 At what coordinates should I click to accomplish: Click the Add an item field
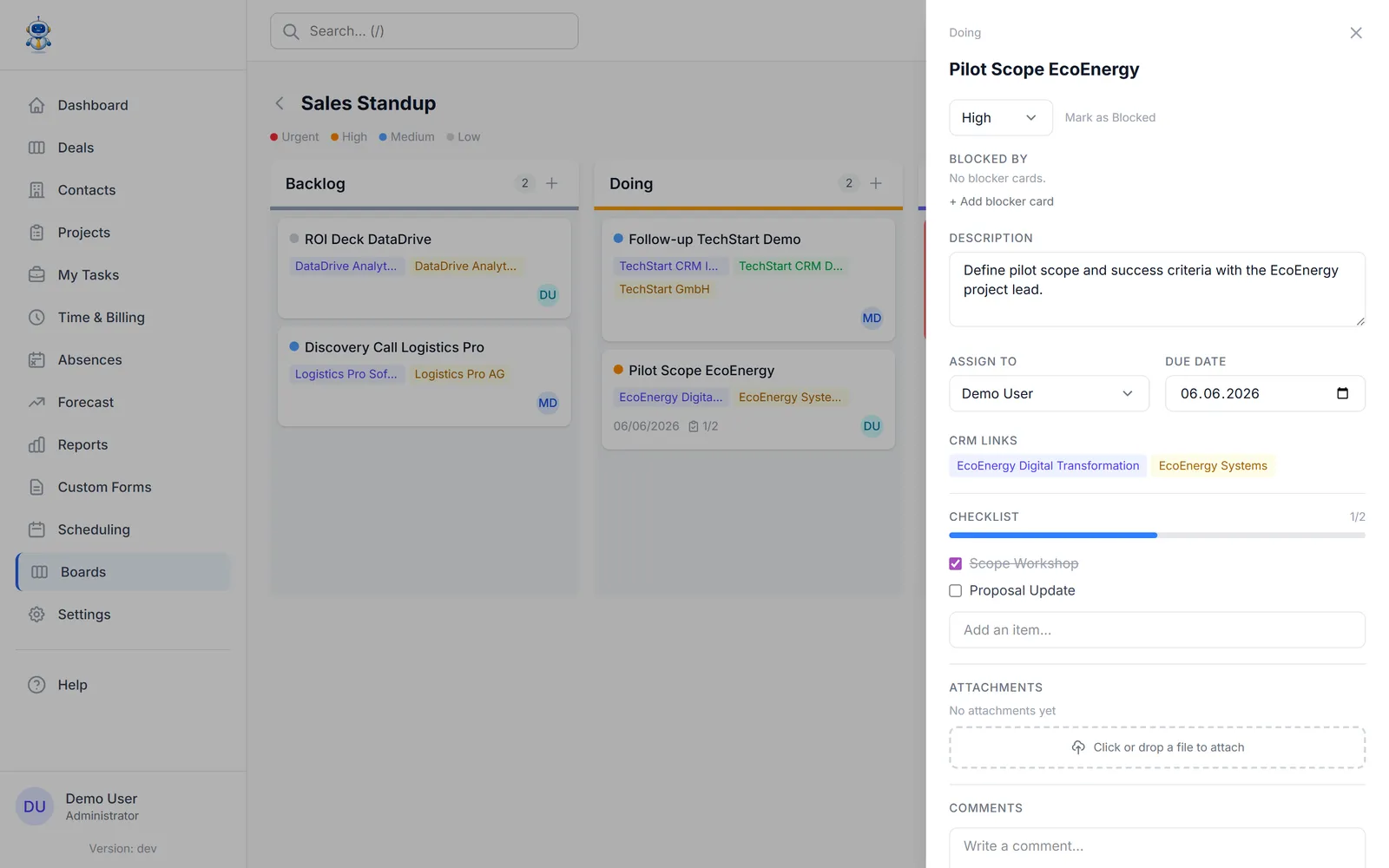pyautogui.click(x=1157, y=630)
